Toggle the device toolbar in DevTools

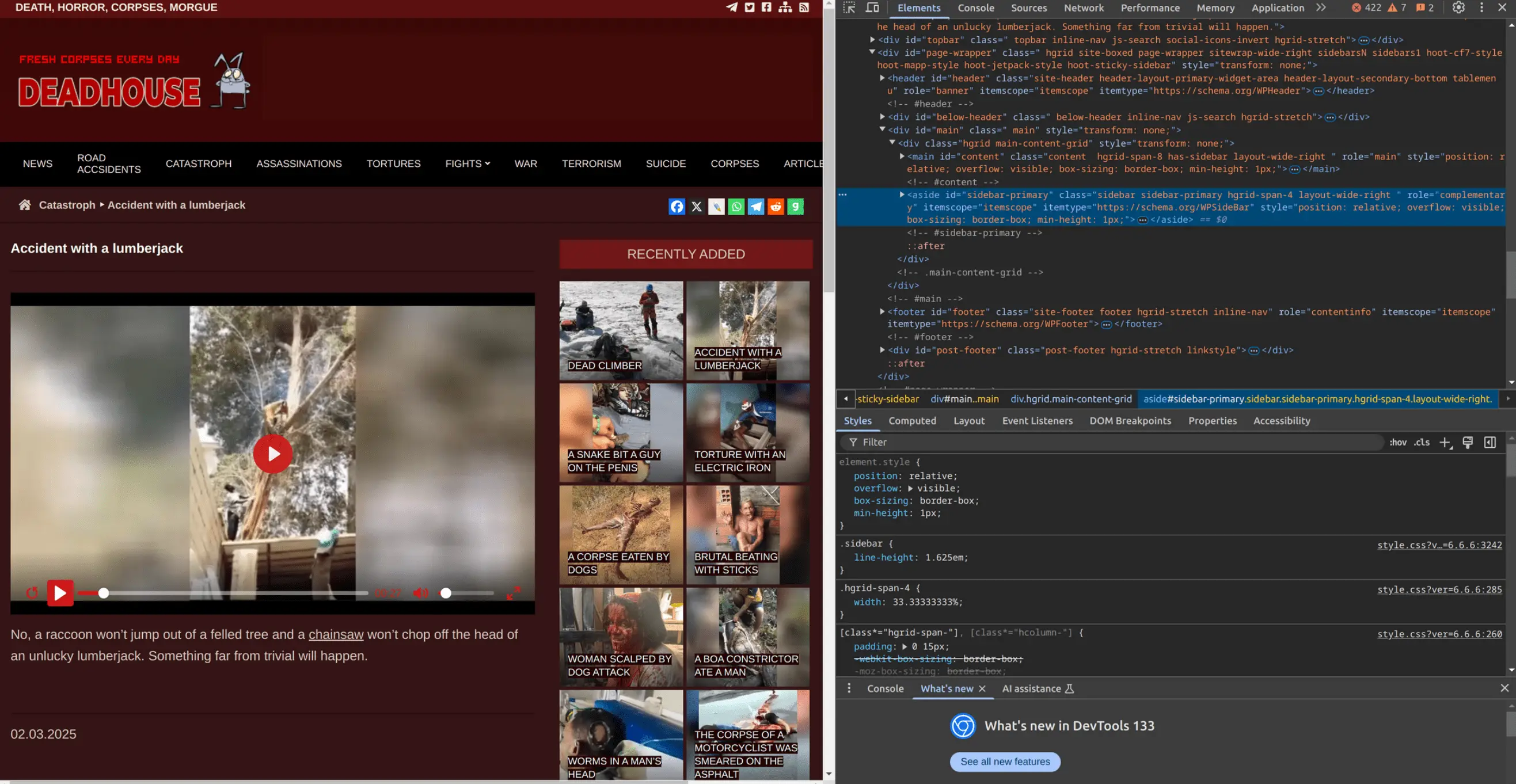872,7
